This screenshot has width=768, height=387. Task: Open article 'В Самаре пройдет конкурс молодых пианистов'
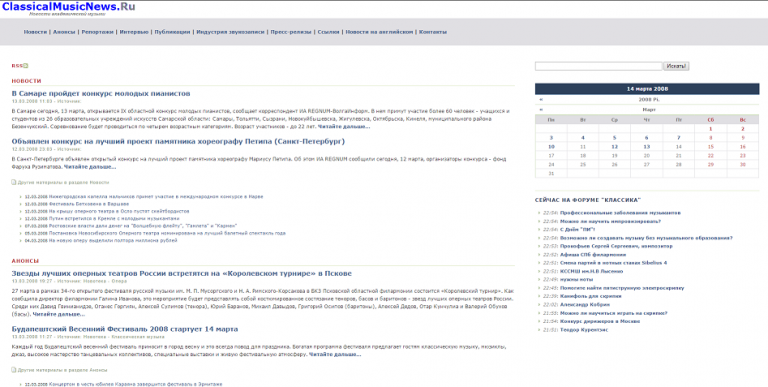click(x=101, y=94)
